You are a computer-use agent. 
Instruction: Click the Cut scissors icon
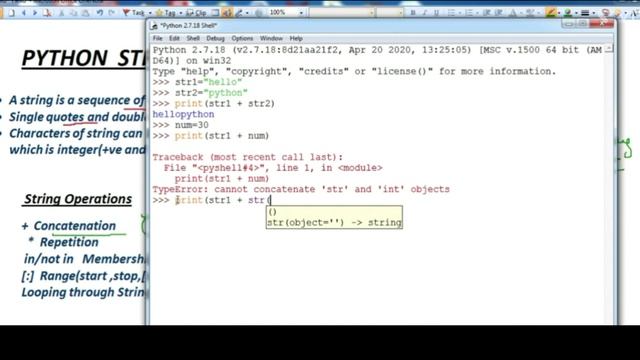pos(62,13)
